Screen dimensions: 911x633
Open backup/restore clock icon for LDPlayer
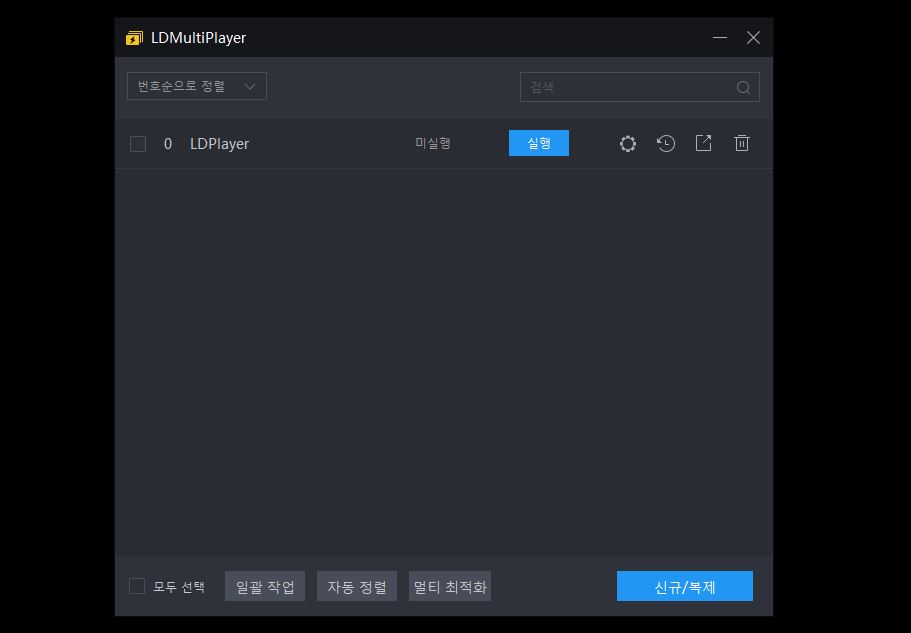pos(666,143)
